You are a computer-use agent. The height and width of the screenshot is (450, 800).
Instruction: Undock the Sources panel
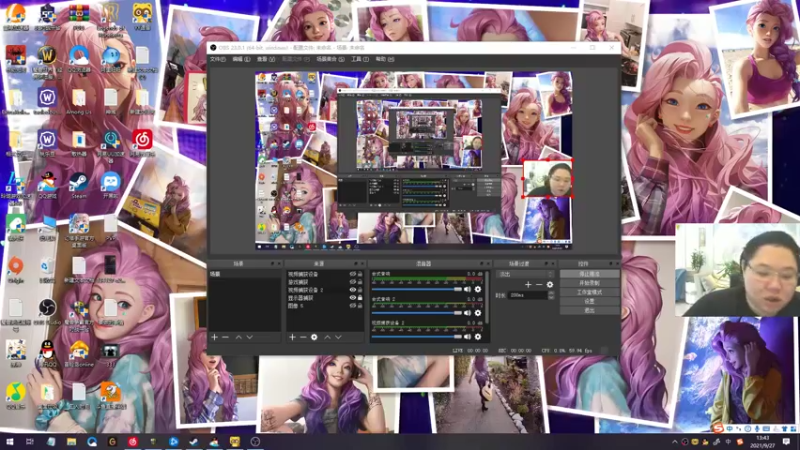pyautogui.click(x=356, y=264)
